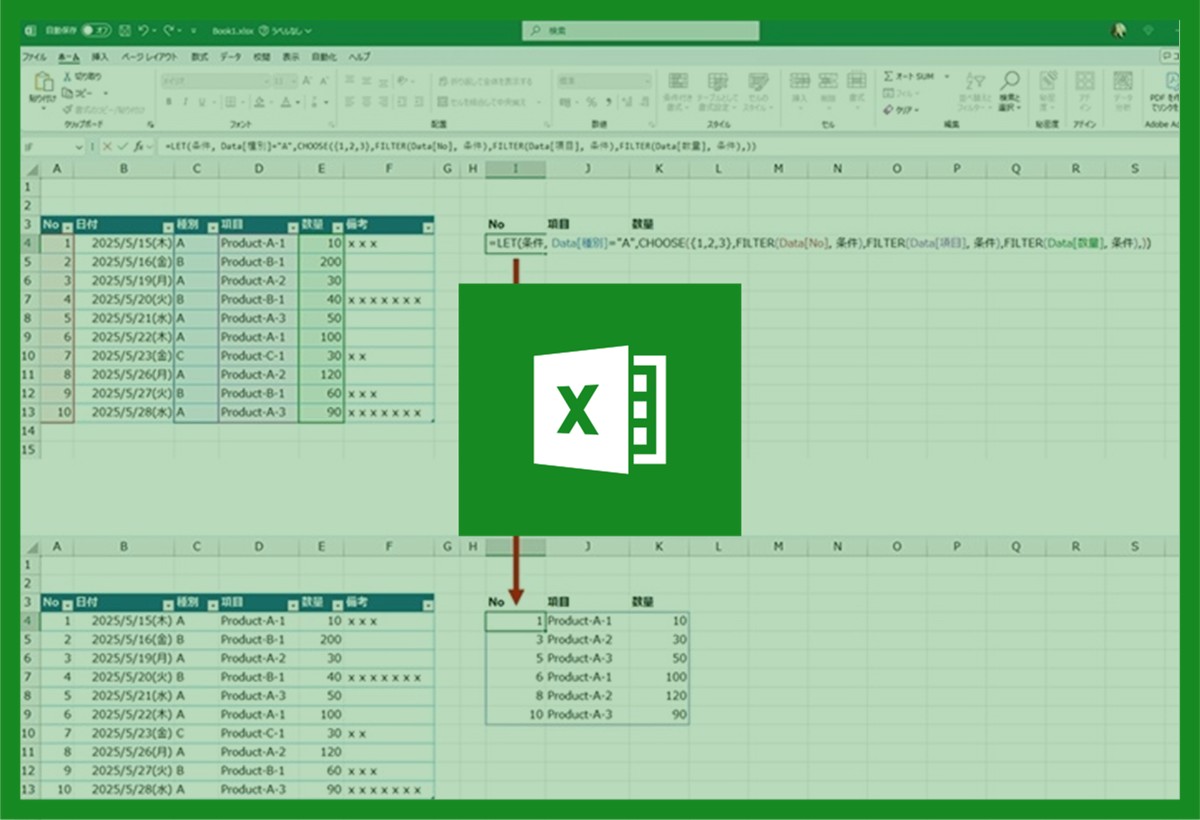Open the 種別 column filter dropdown in top table

coord(211,227)
